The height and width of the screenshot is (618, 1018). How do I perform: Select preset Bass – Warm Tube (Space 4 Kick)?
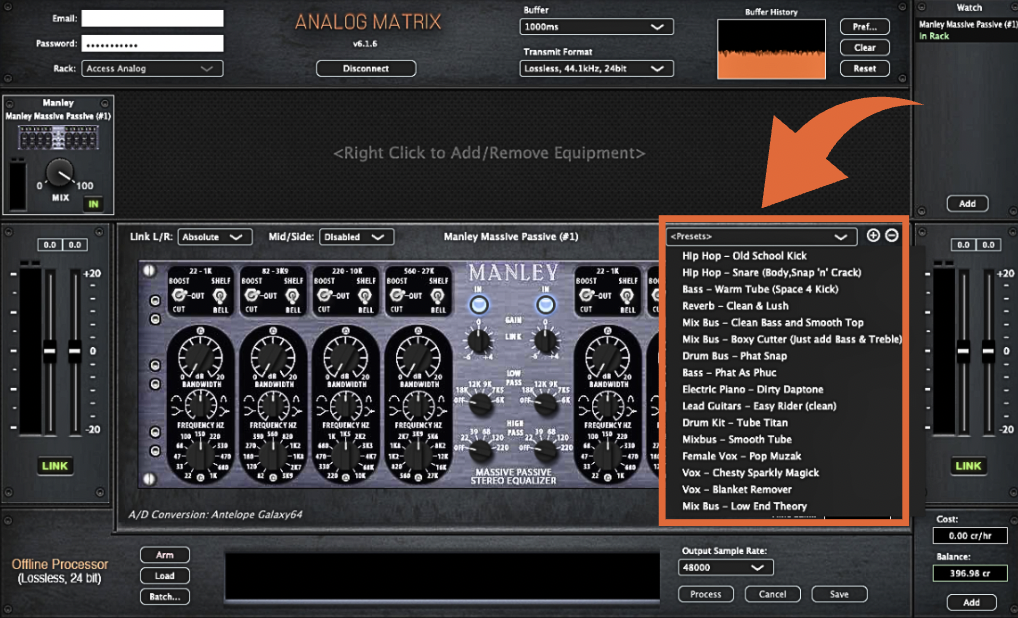(x=760, y=289)
